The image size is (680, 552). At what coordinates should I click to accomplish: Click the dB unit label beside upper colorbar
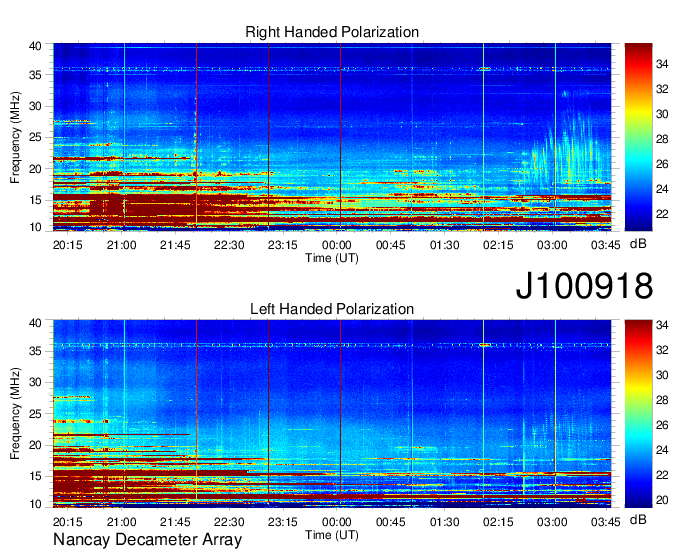638,244
